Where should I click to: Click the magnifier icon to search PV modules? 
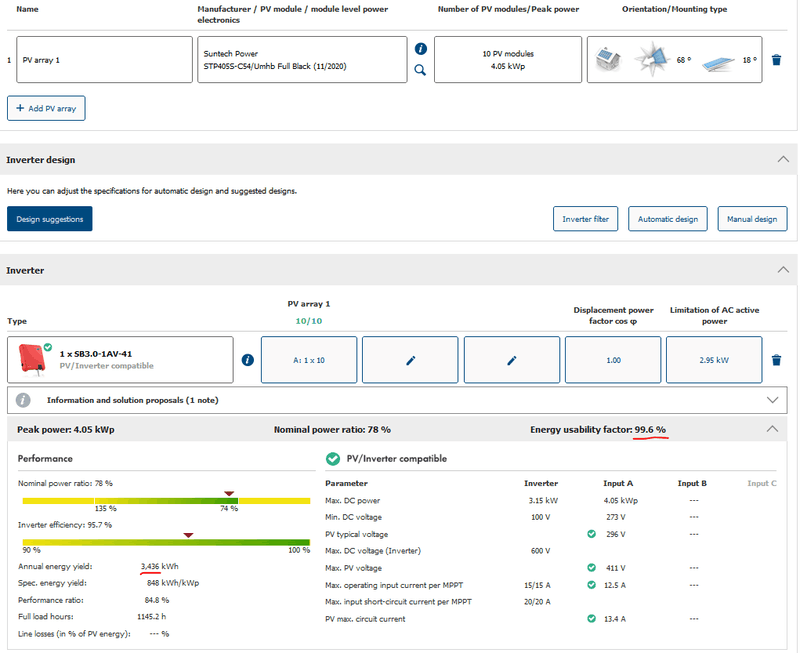[x=421, y=70]
